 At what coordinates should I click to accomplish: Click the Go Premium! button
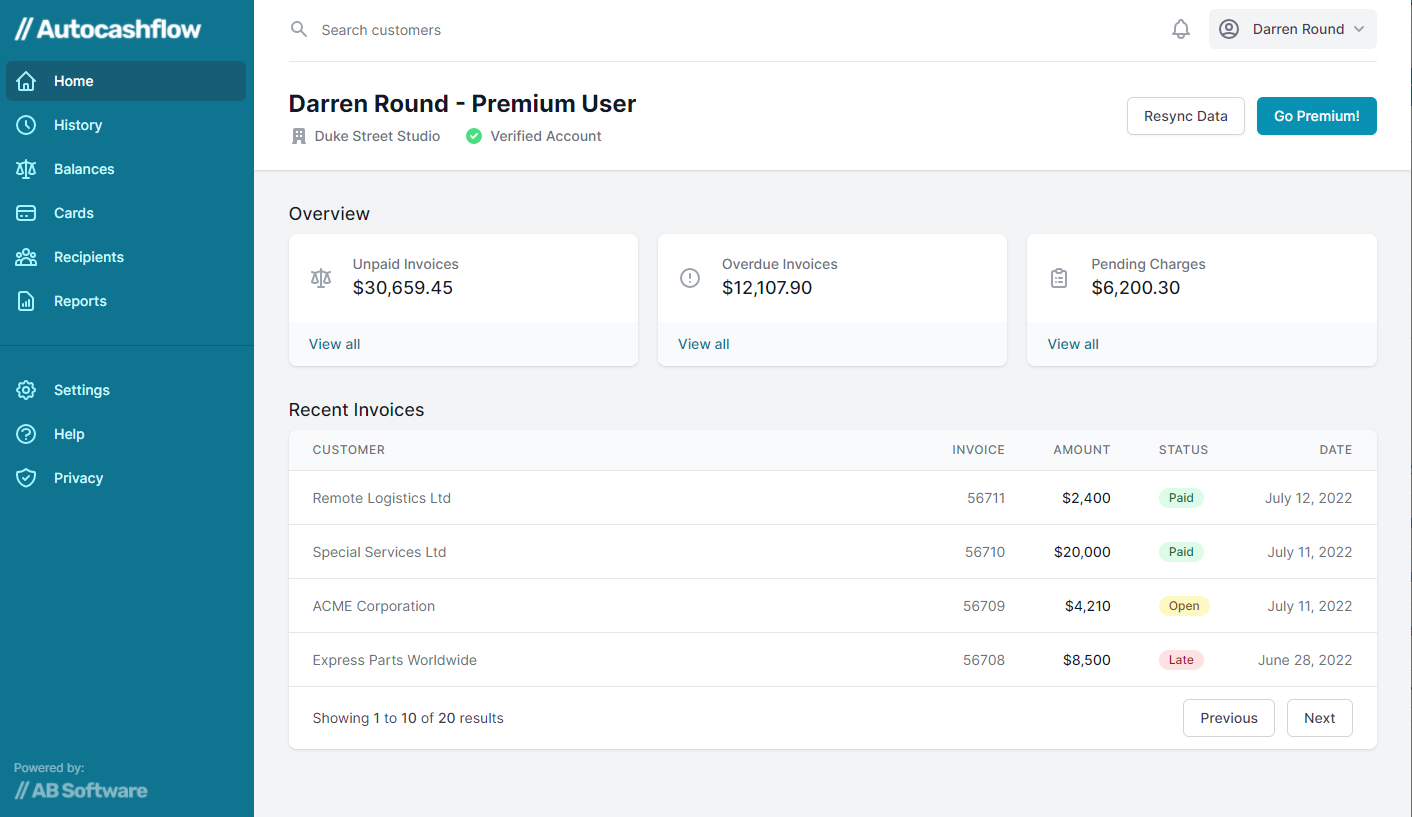click(1316, 116)
